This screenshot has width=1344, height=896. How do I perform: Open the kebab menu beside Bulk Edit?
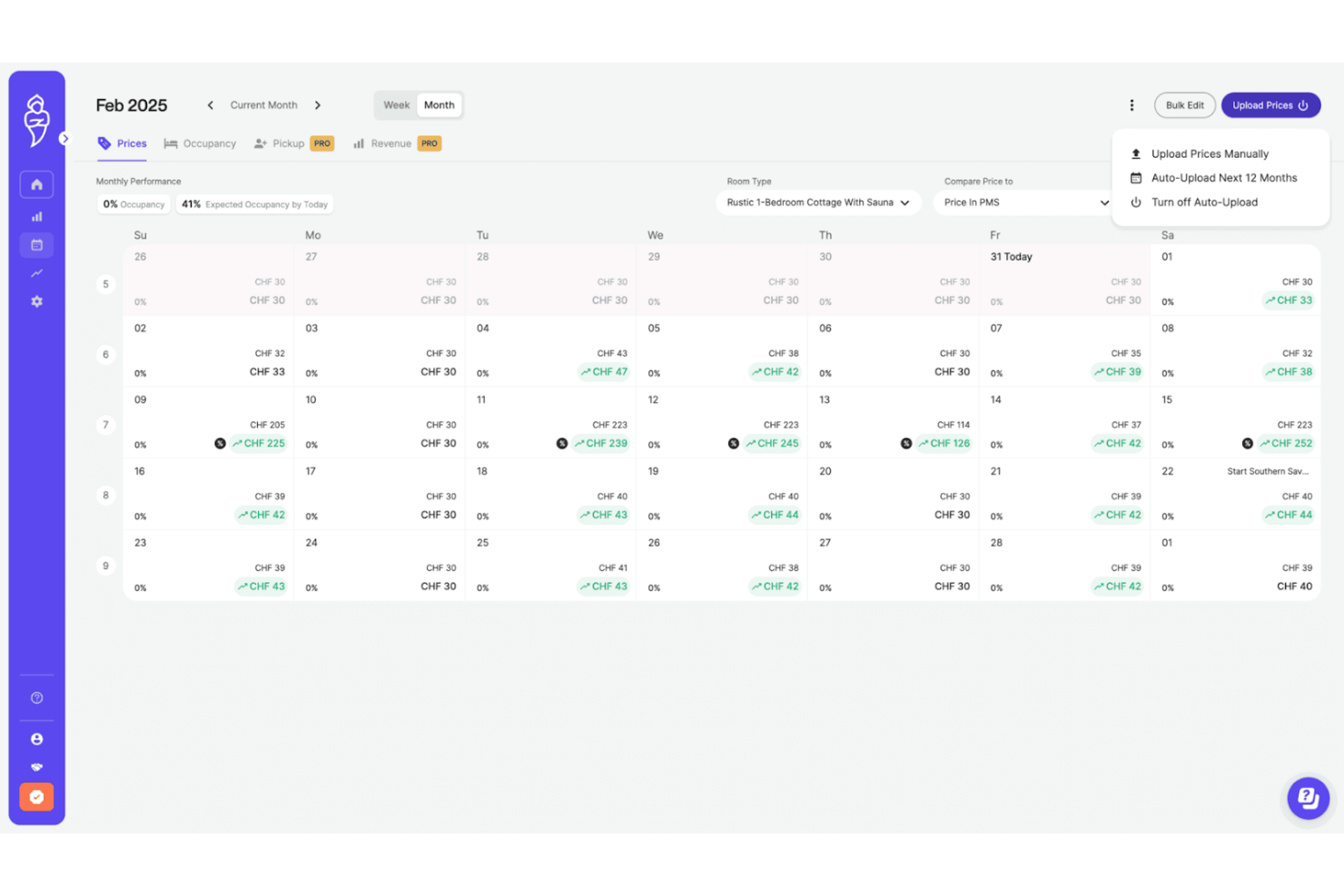1132,104
